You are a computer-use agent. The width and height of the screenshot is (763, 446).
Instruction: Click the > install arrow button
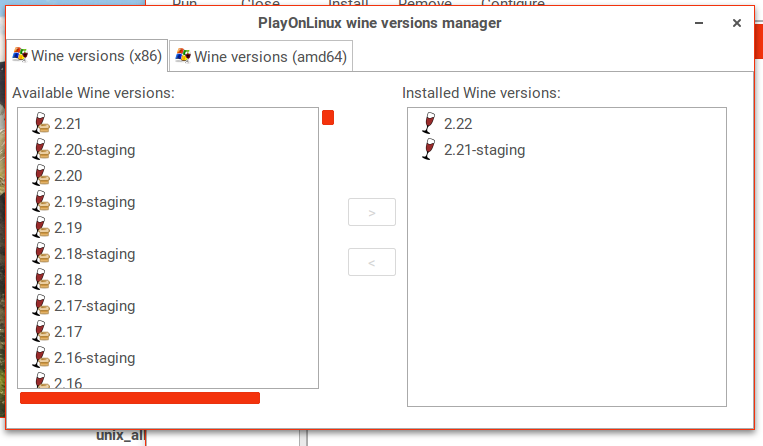372,212
